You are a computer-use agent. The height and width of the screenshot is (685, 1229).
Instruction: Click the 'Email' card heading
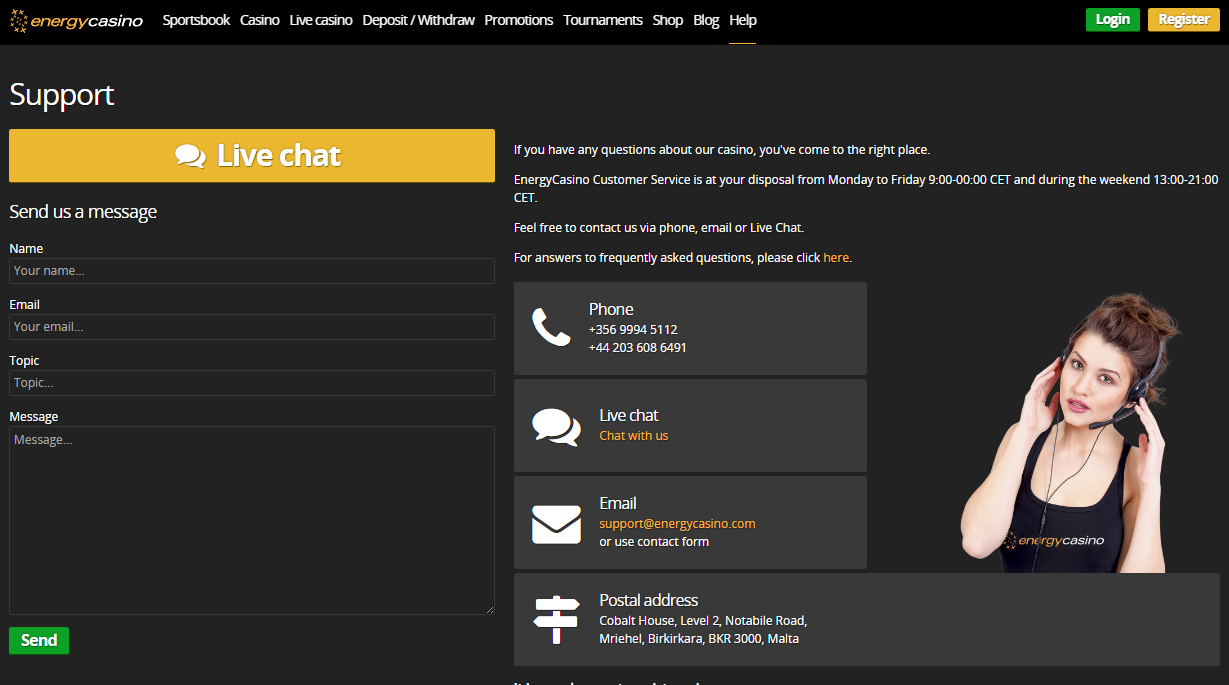click(618, 503)
